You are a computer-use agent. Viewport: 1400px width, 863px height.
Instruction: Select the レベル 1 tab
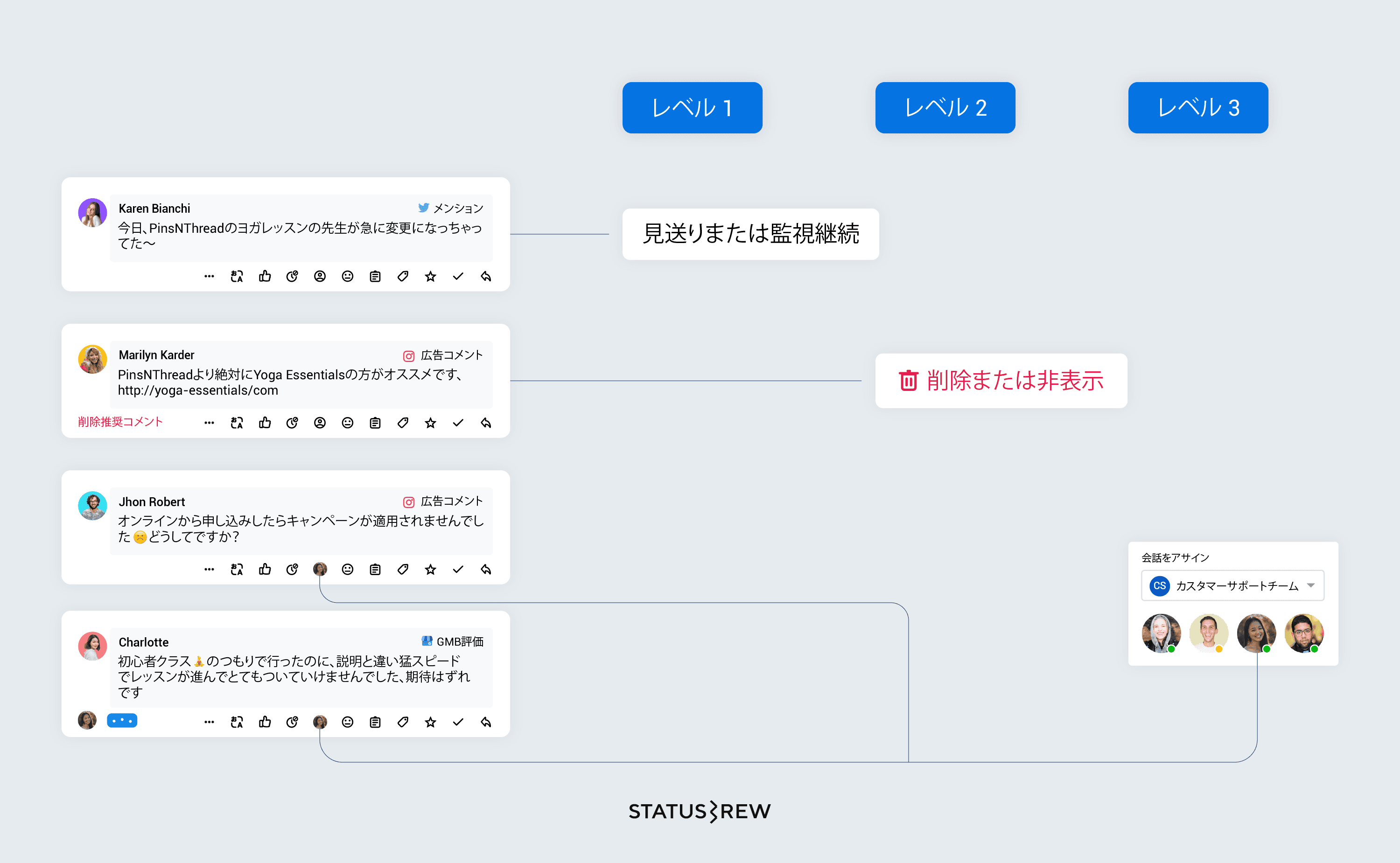point(692,108)
